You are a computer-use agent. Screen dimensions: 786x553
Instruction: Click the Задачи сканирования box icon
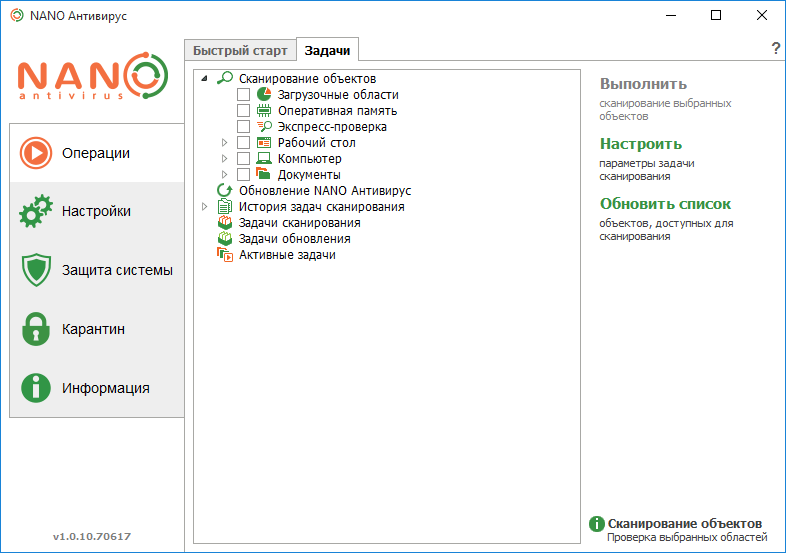coord(225,223)
